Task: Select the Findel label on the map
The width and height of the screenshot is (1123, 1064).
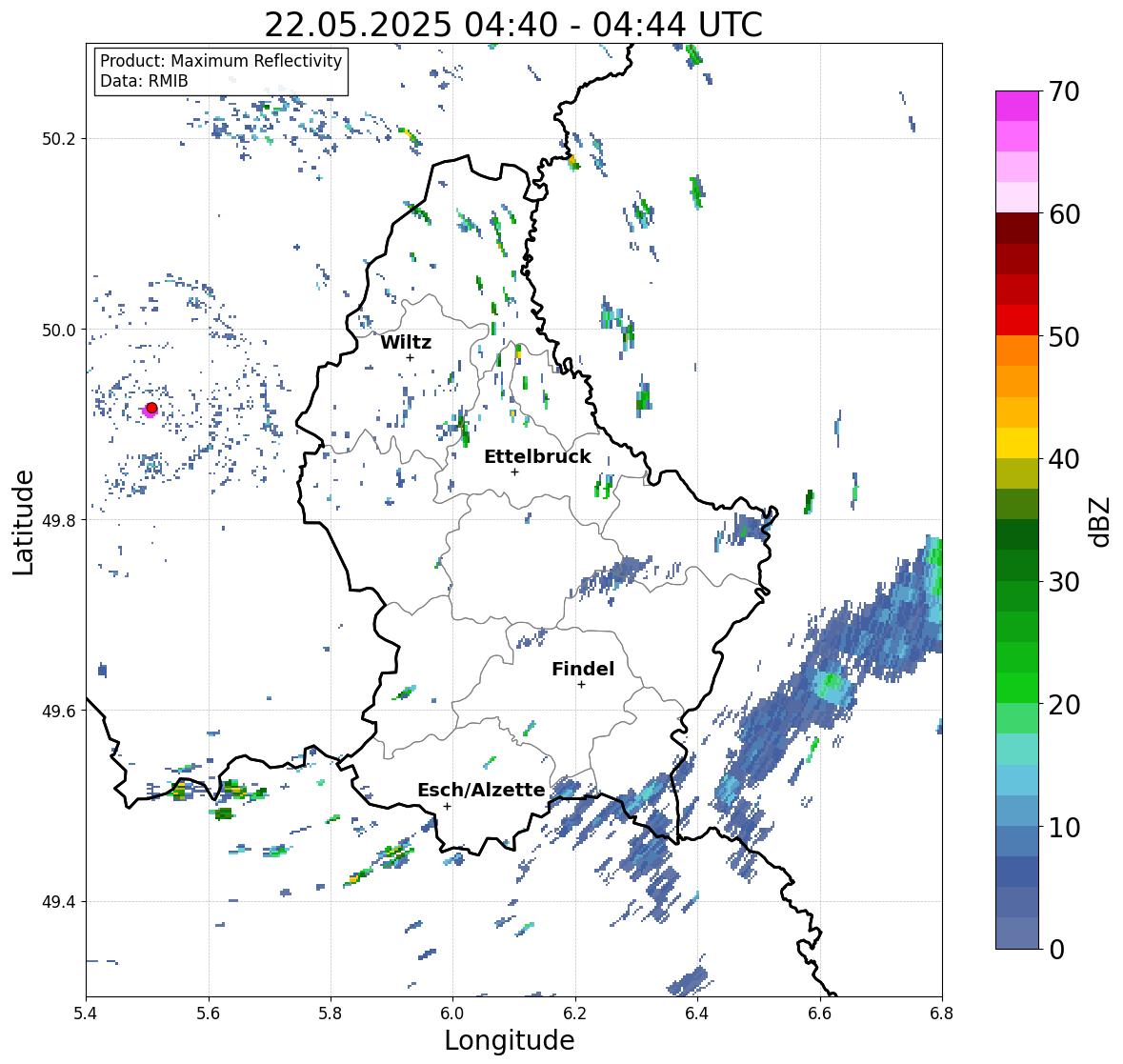Action: [x=583, y=669]
